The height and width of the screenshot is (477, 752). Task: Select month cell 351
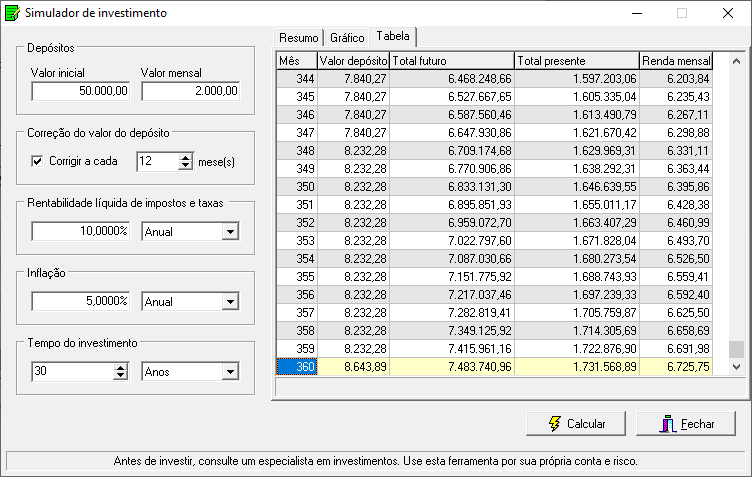(297, 205)
